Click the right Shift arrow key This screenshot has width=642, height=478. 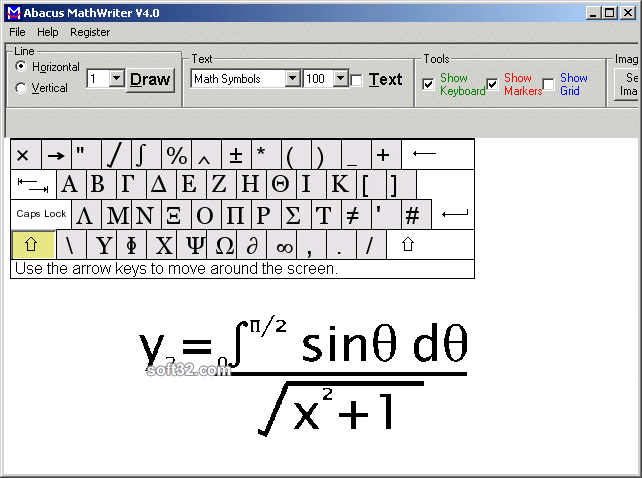click(x=430, y=245)
